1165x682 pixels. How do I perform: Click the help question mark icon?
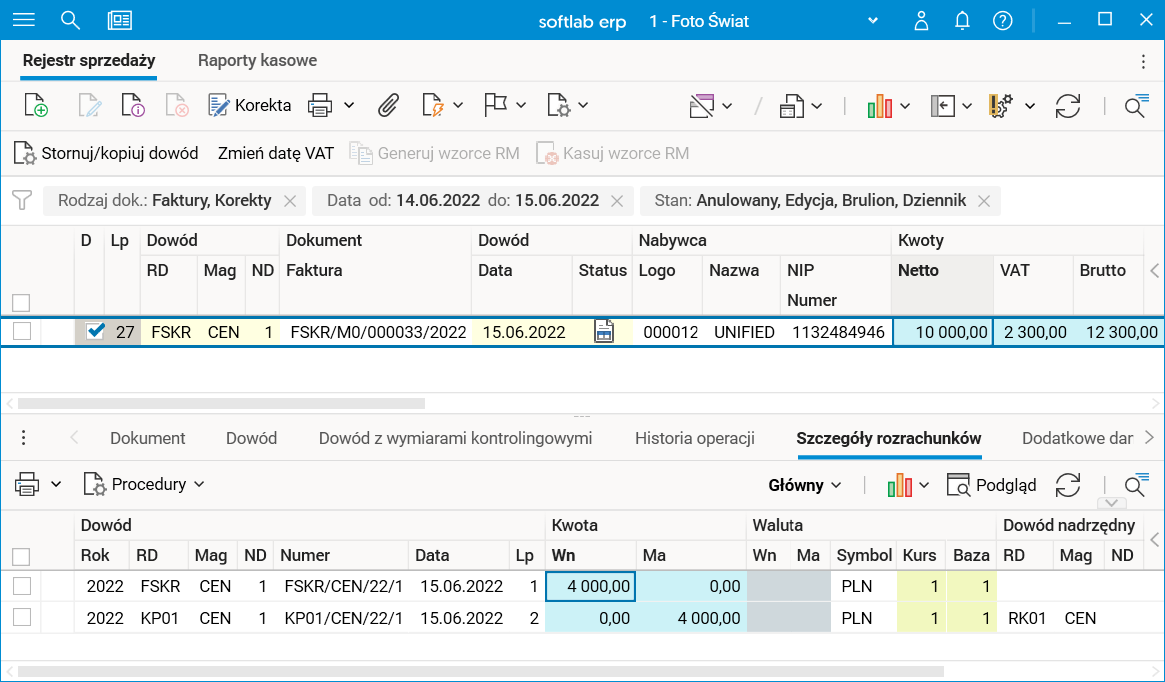(x=1002, y=21)
